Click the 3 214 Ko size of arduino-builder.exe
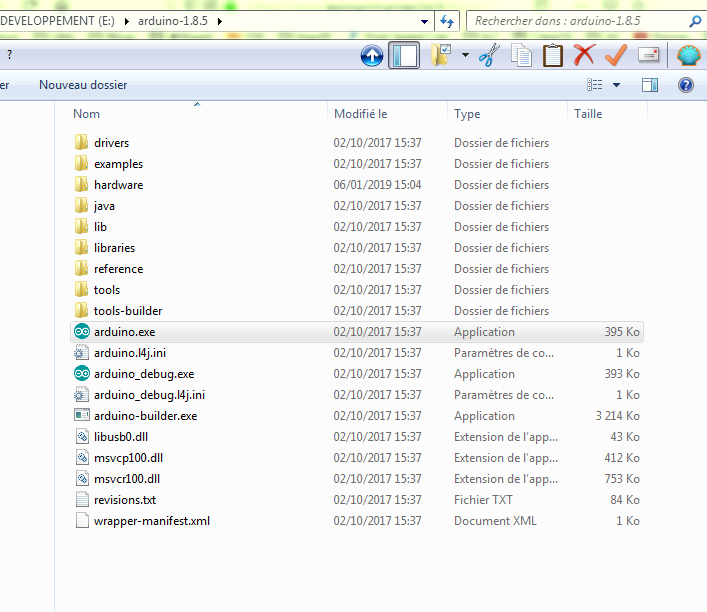Image resolution: width=707 pixels, height=612 pixels. coord(617,416)
